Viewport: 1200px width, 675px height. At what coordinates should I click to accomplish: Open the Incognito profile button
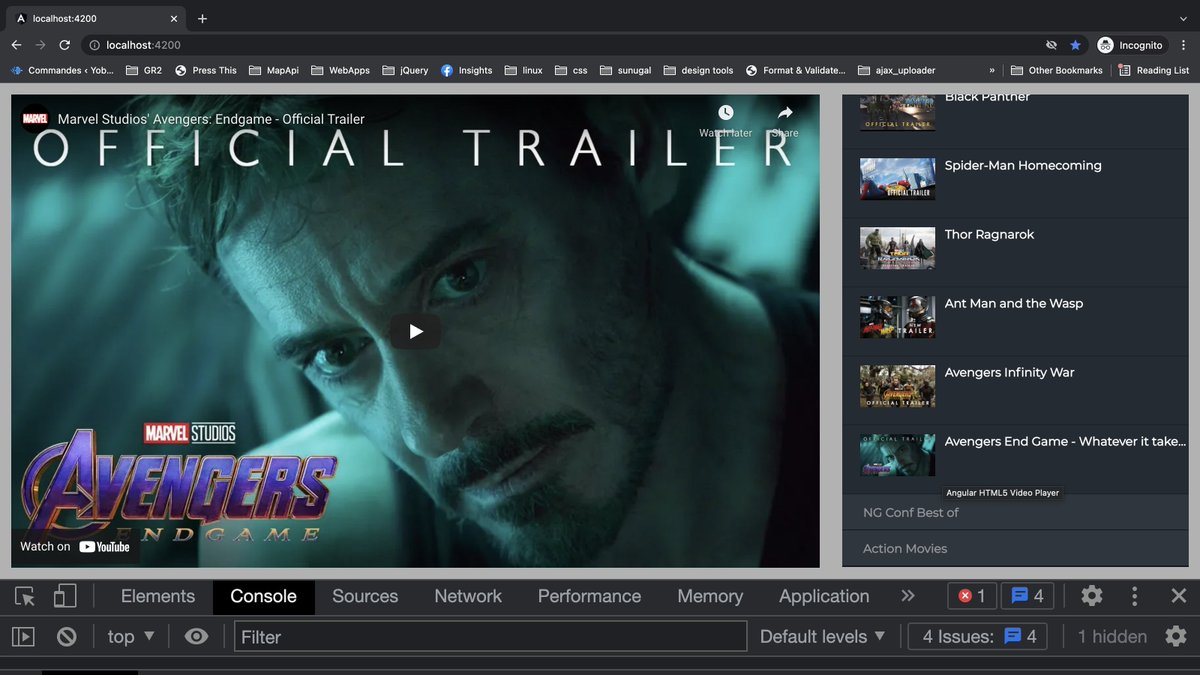pos(1131,45)
